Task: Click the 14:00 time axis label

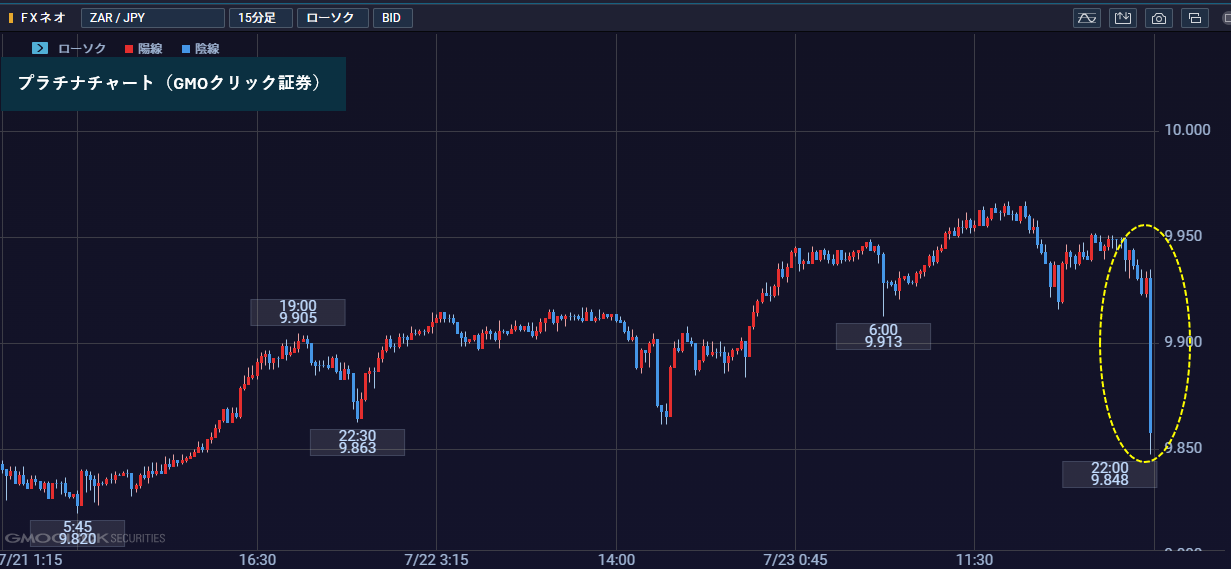Action: 617,560
